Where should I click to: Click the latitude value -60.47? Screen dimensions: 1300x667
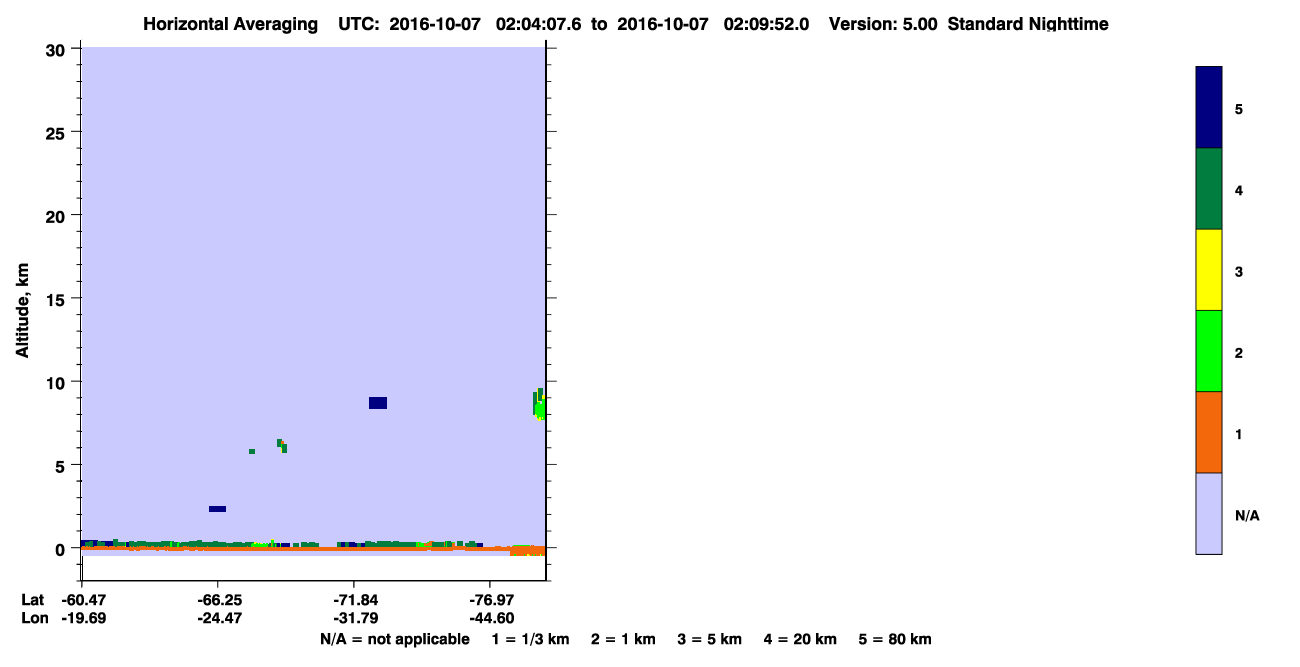pyautogui.click(x=83, y=600)
